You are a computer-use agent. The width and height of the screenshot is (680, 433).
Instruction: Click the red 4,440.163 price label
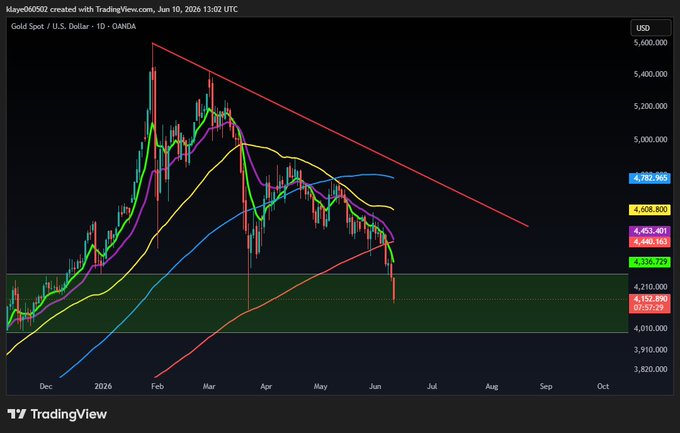[650, 241]
